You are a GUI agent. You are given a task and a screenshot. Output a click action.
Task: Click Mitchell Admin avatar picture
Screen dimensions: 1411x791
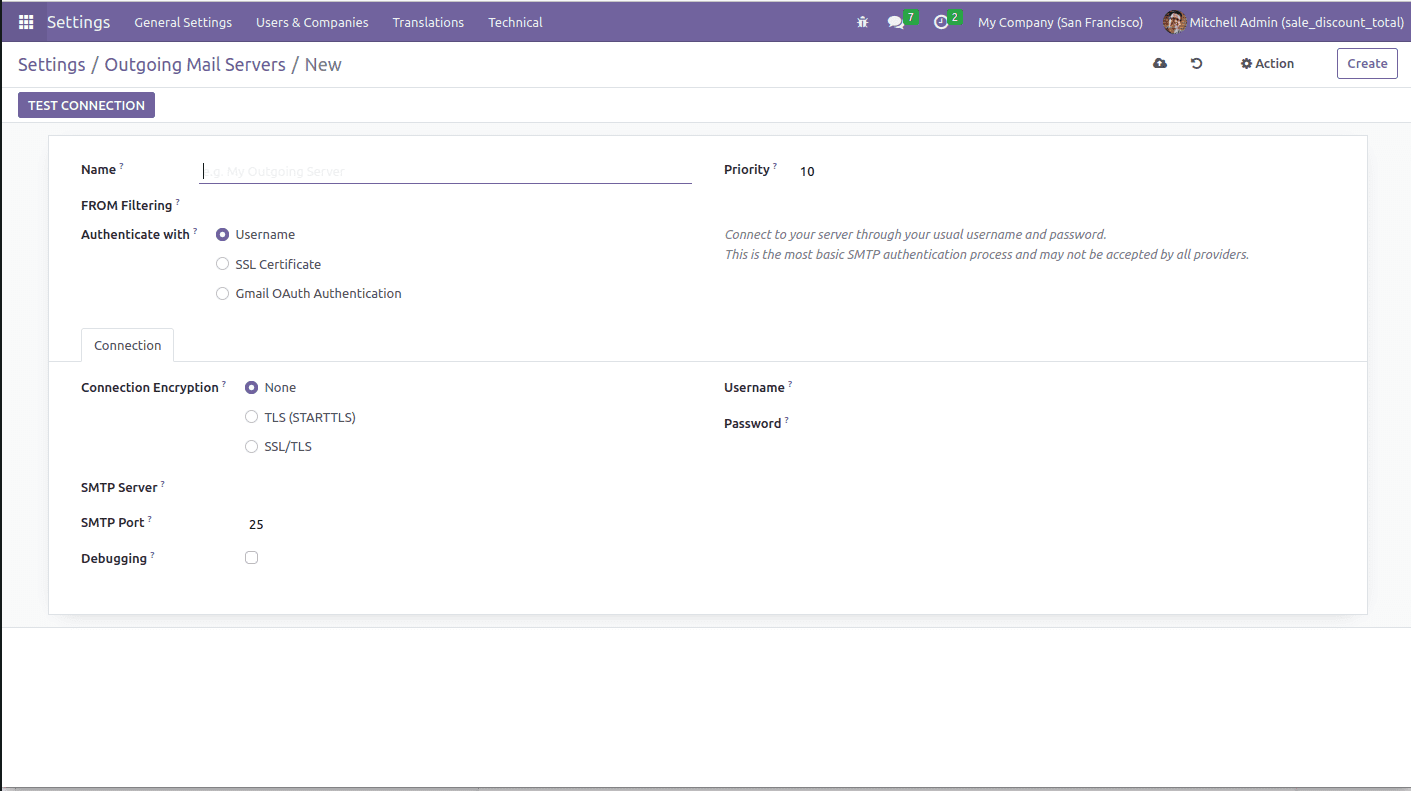[1175, 22]
